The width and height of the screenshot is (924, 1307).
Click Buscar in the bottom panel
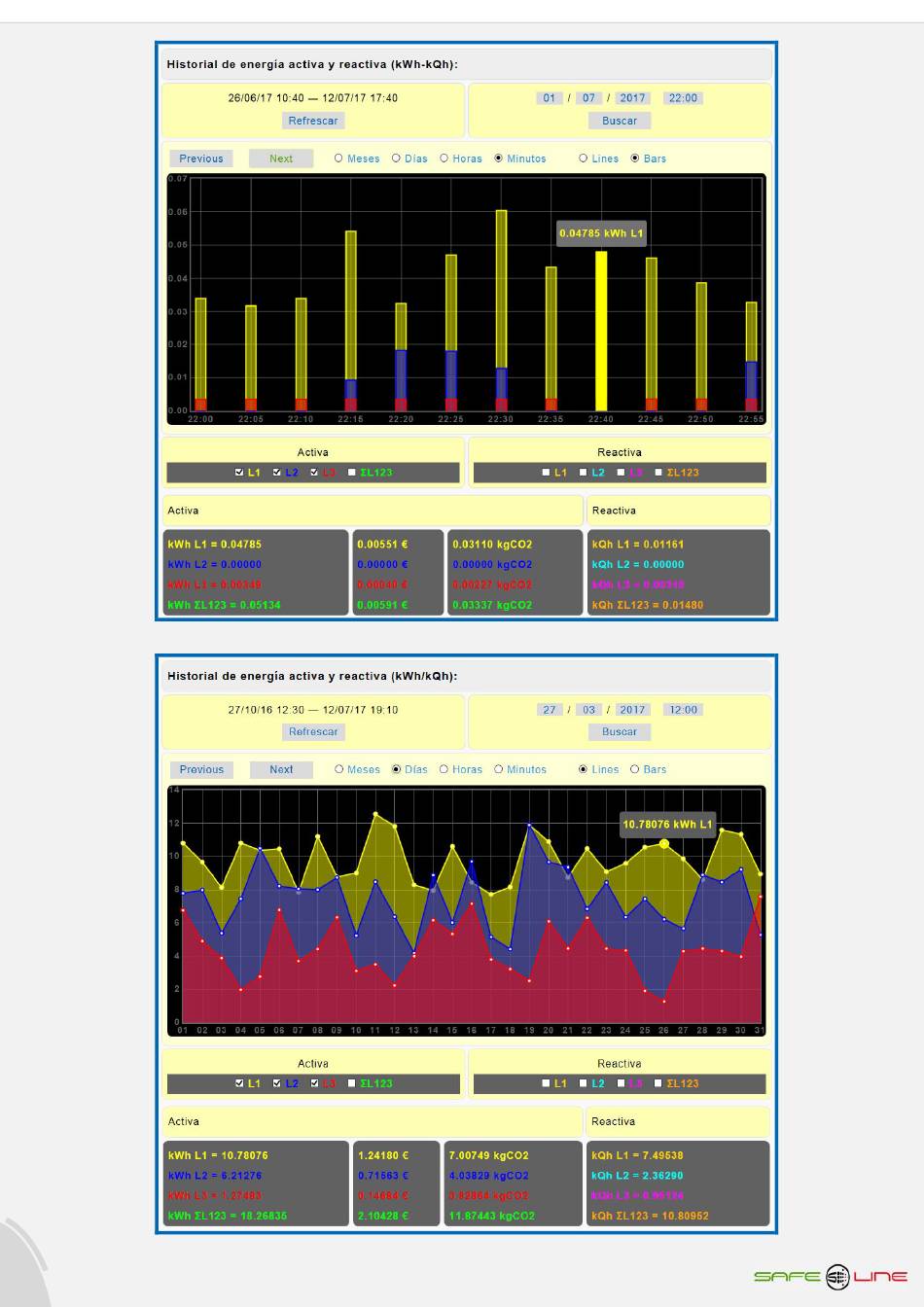point(620,732)
